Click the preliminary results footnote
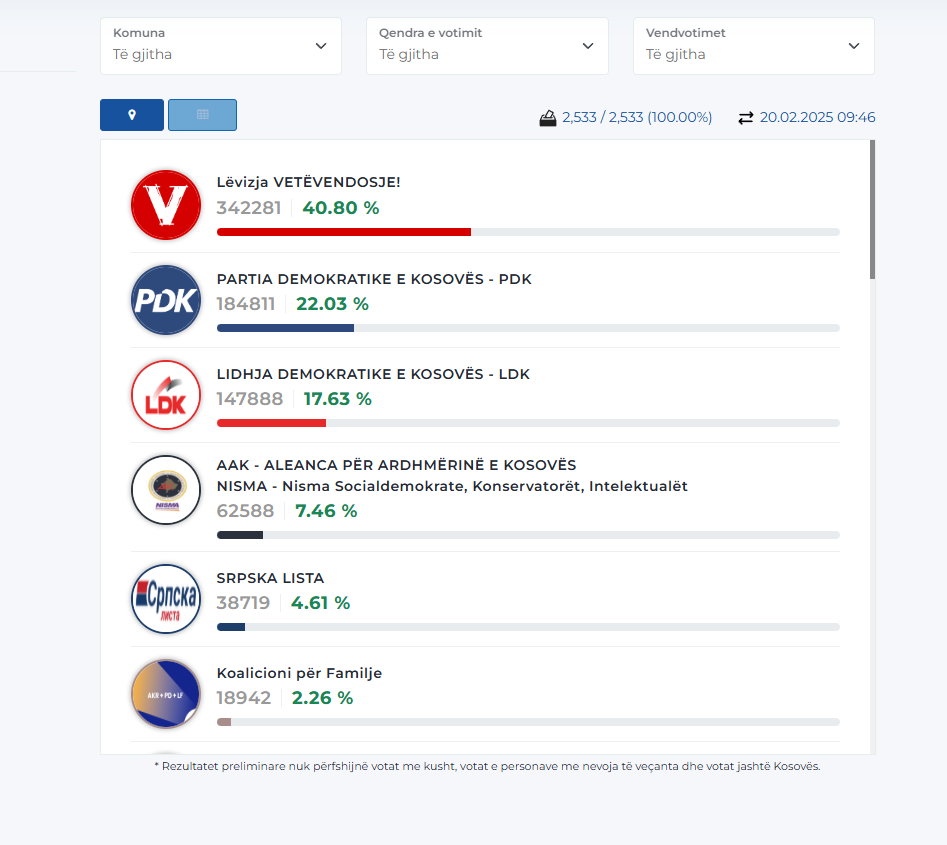The width and height of the screenshot is (947, 845). 487,766
